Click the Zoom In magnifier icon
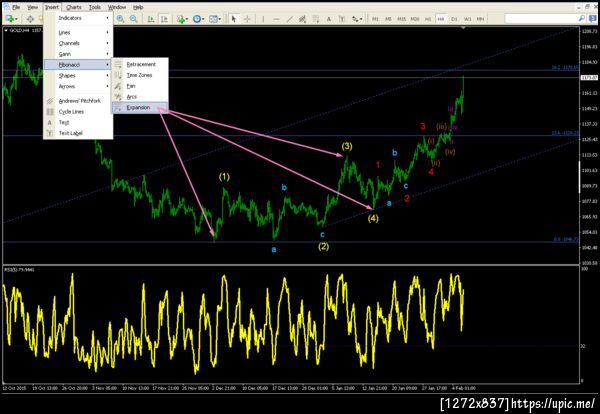This screenshot has height=414, width=600. coord(121,19)
